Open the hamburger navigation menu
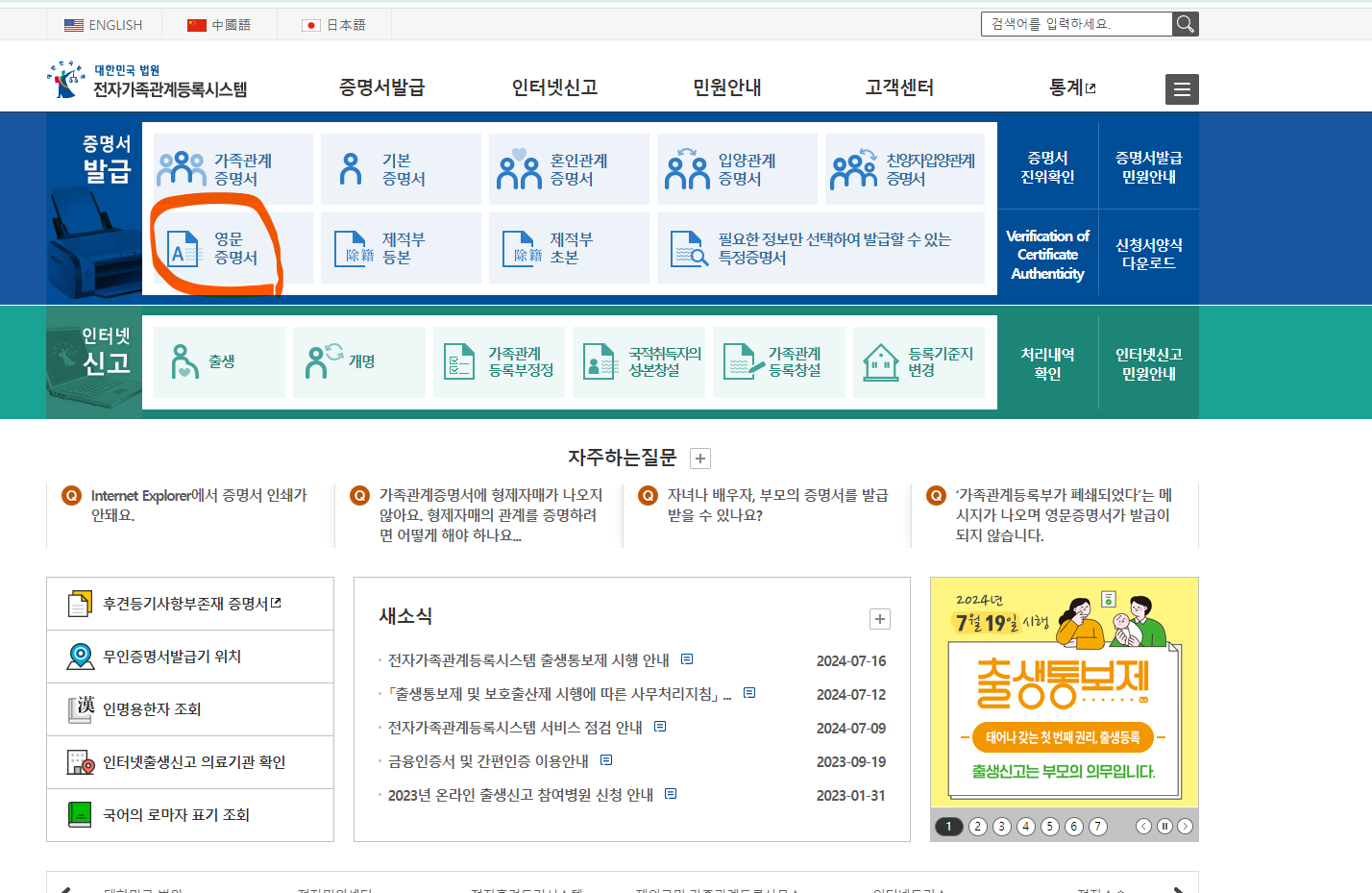The width and height of the screenshot is (1372, 893). [x=1181, y=89]
